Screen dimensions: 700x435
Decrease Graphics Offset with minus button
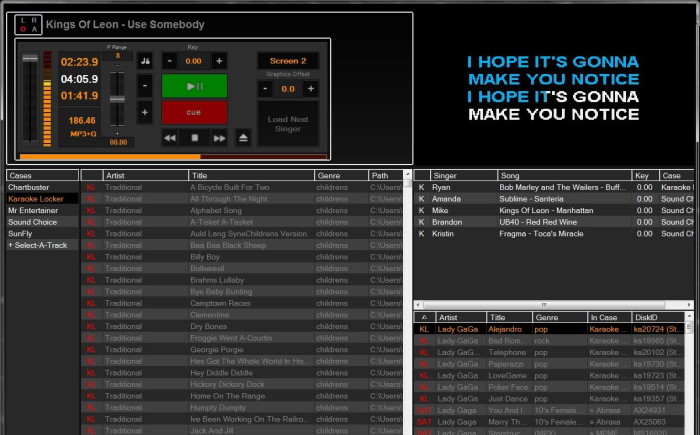coord(265,89)
